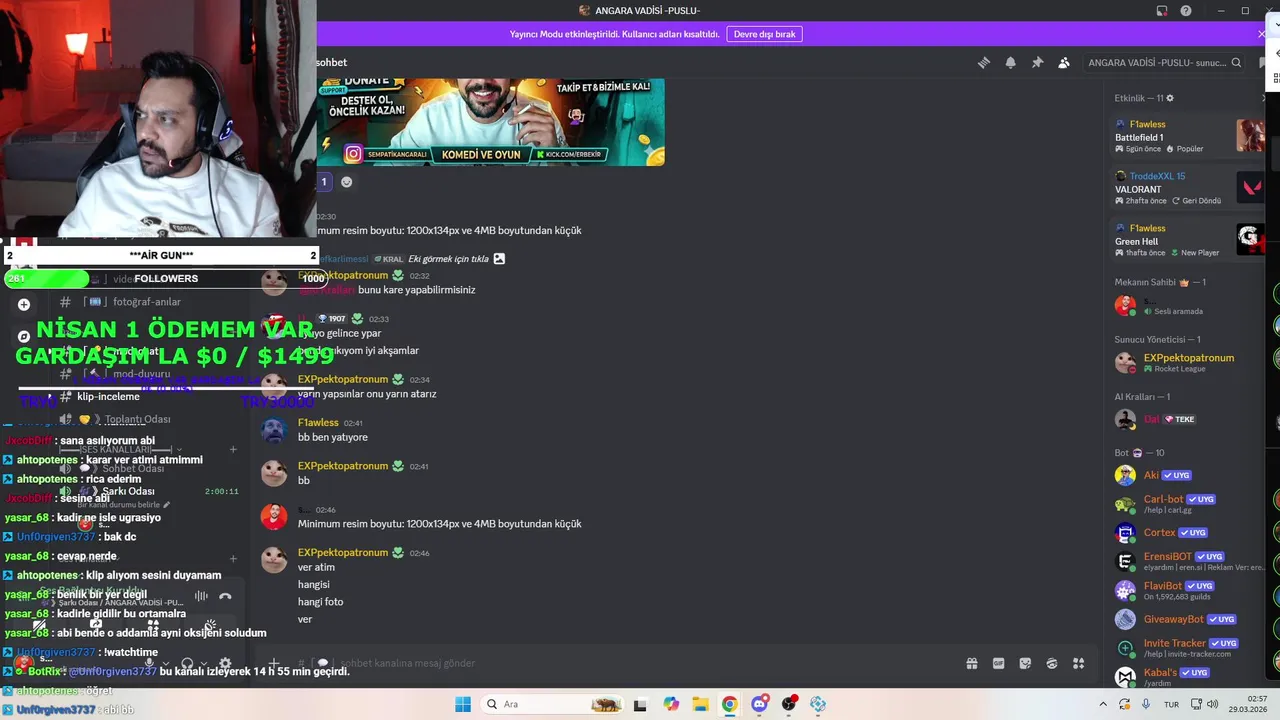Image resolution: width=1280 pixels, height=720 pixels.
Task: Select the mod-duyuru channel
Action: coord(141,374)
